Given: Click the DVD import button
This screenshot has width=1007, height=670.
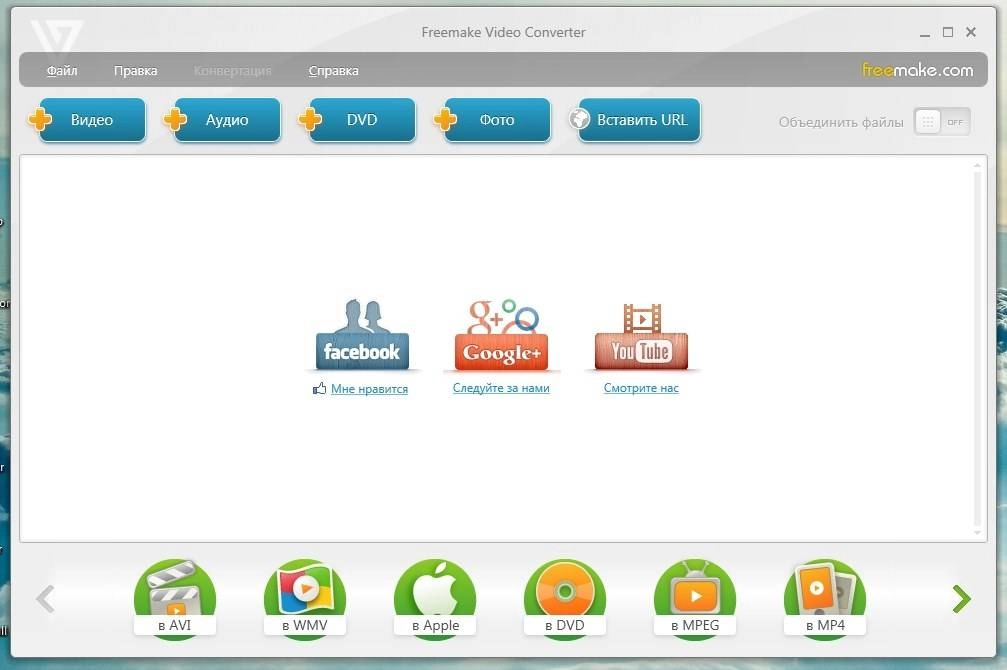Looking at the screenshot, I should point(358,120).
